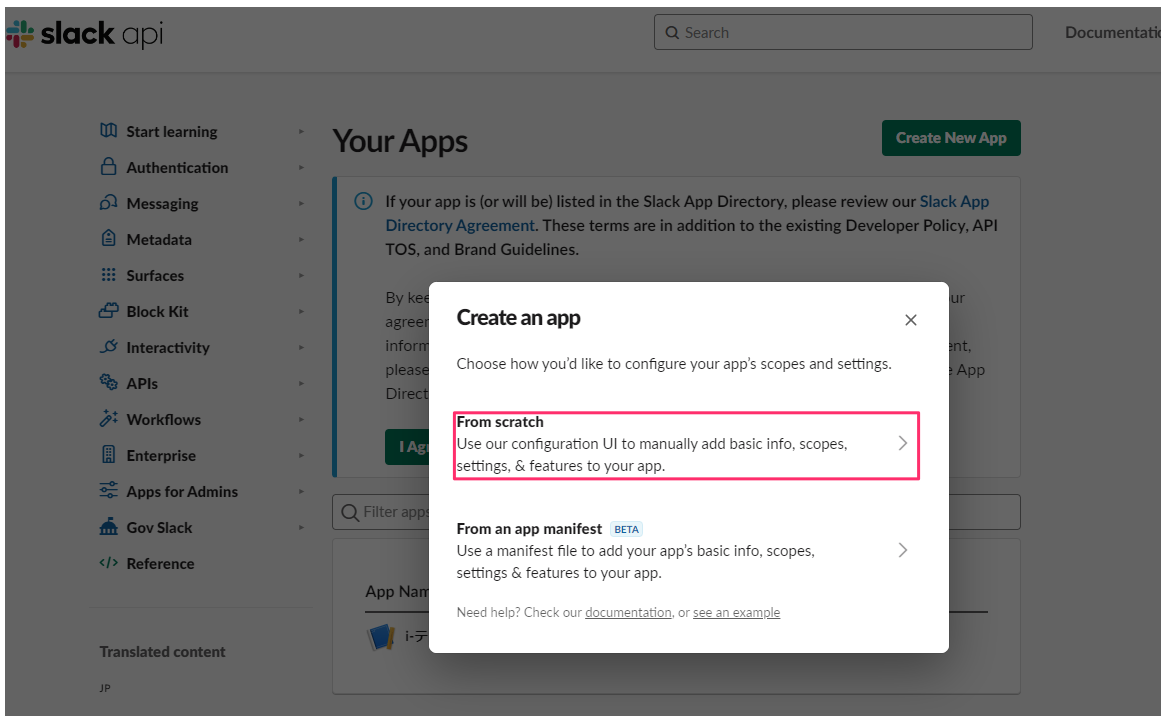1167x720 pixels.
Task: Click the Authentication lock icon
Action: [109, 166]
